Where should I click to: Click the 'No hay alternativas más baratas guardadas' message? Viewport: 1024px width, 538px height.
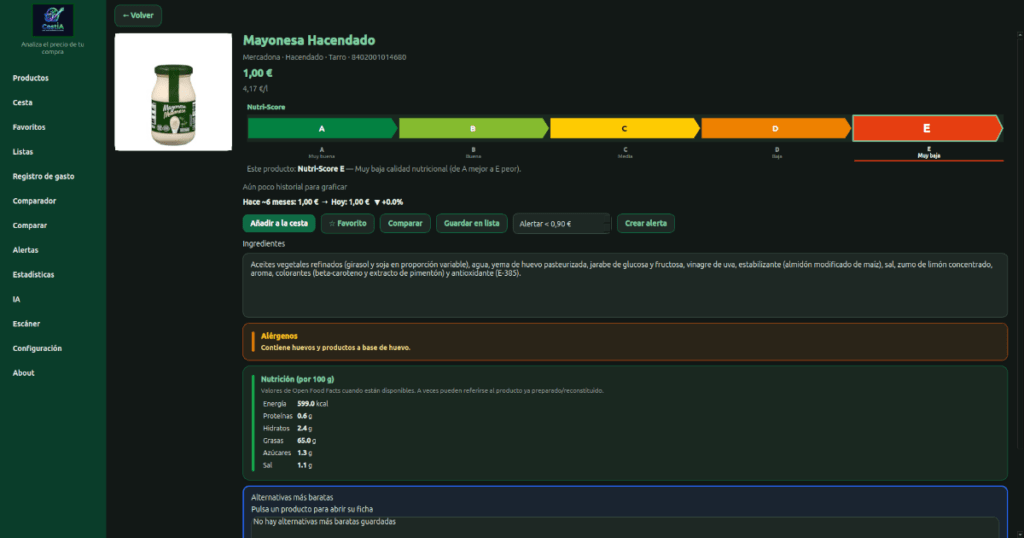pos(324,522)
